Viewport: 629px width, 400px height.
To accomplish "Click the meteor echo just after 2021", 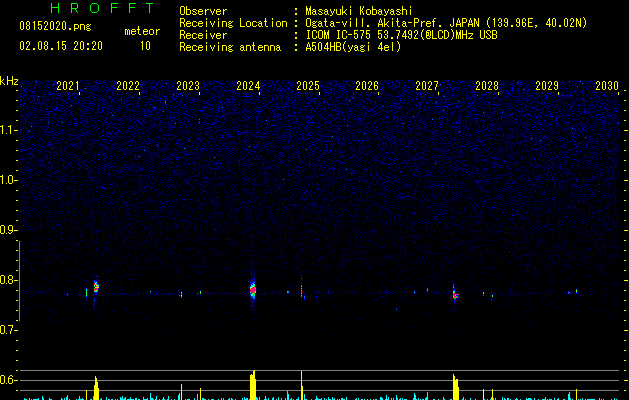I will [x=96, y=287].
